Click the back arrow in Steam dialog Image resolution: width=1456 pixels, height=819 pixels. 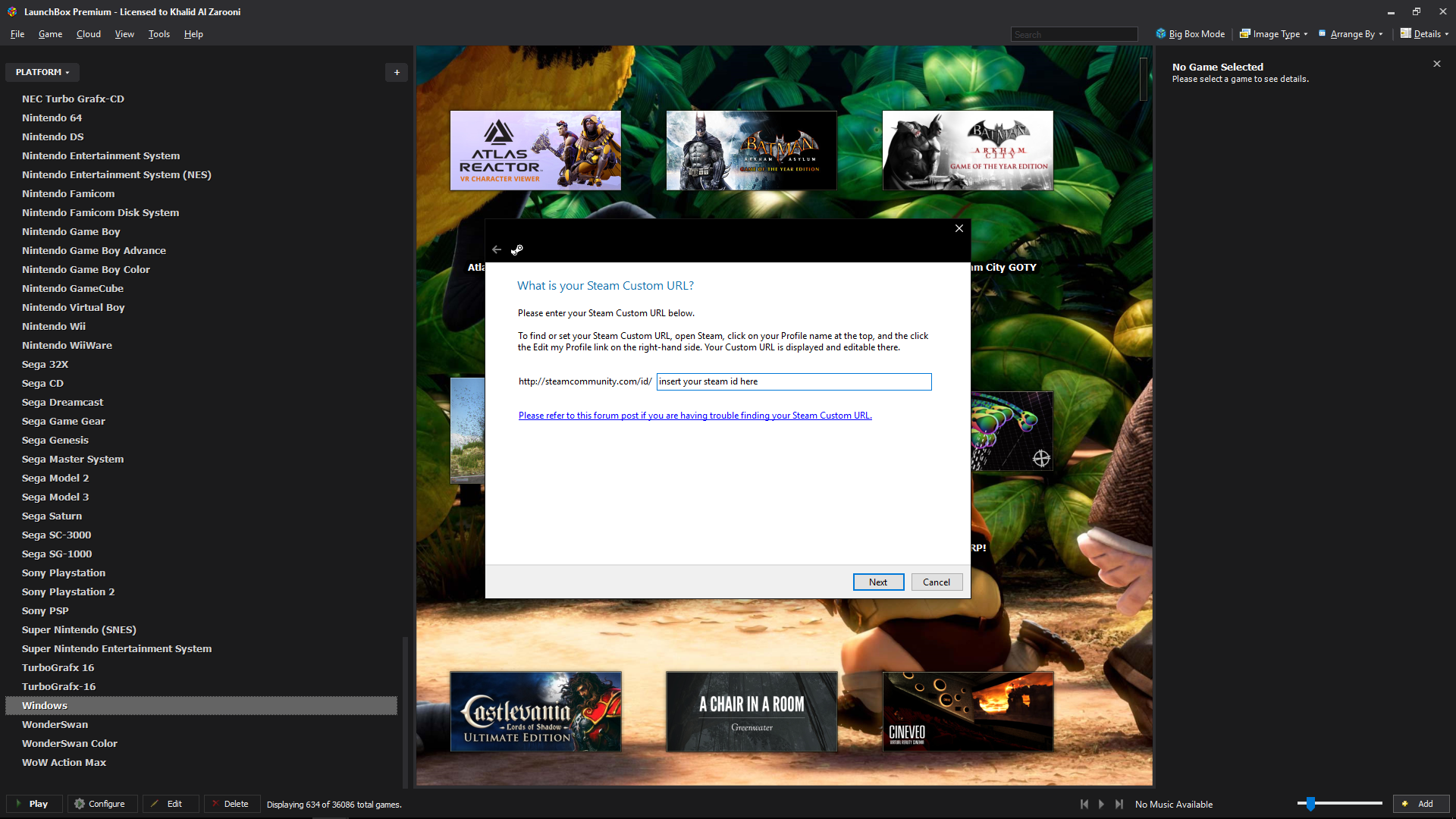[x=497, y=249]
